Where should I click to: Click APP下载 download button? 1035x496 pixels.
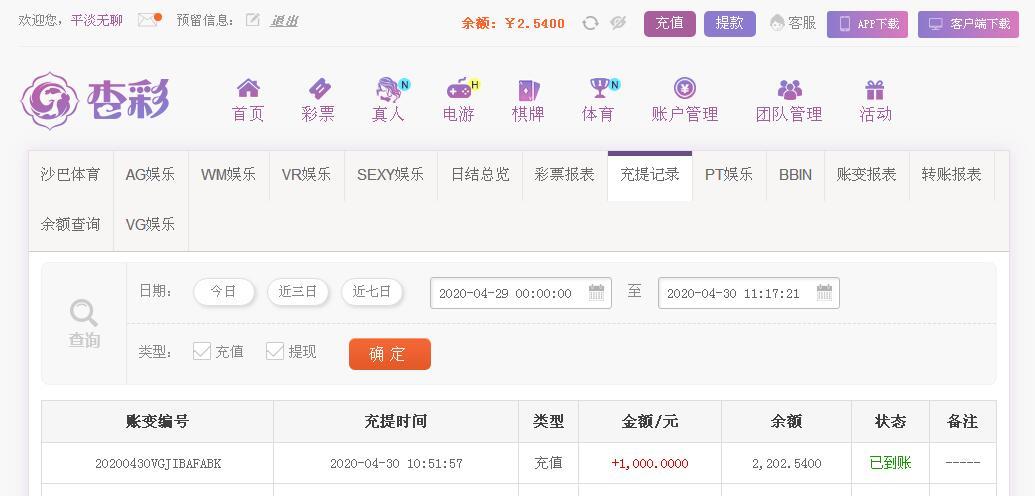[x=867, y=24]
